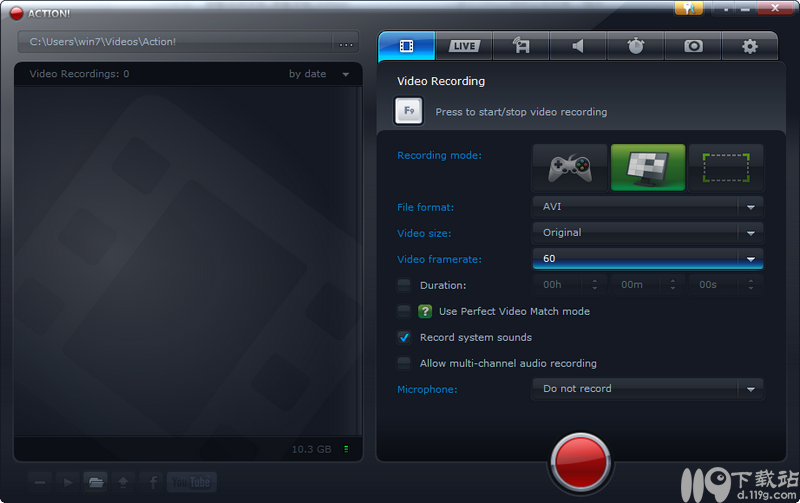
Task: Click the green Perfect Video Match help icon
Action: (425, 311)
